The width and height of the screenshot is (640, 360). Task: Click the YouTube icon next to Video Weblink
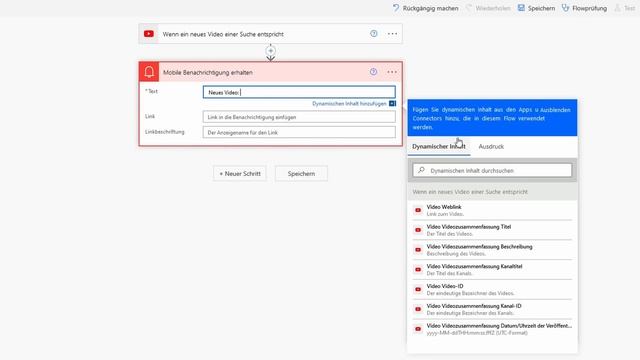click(418, 210)
